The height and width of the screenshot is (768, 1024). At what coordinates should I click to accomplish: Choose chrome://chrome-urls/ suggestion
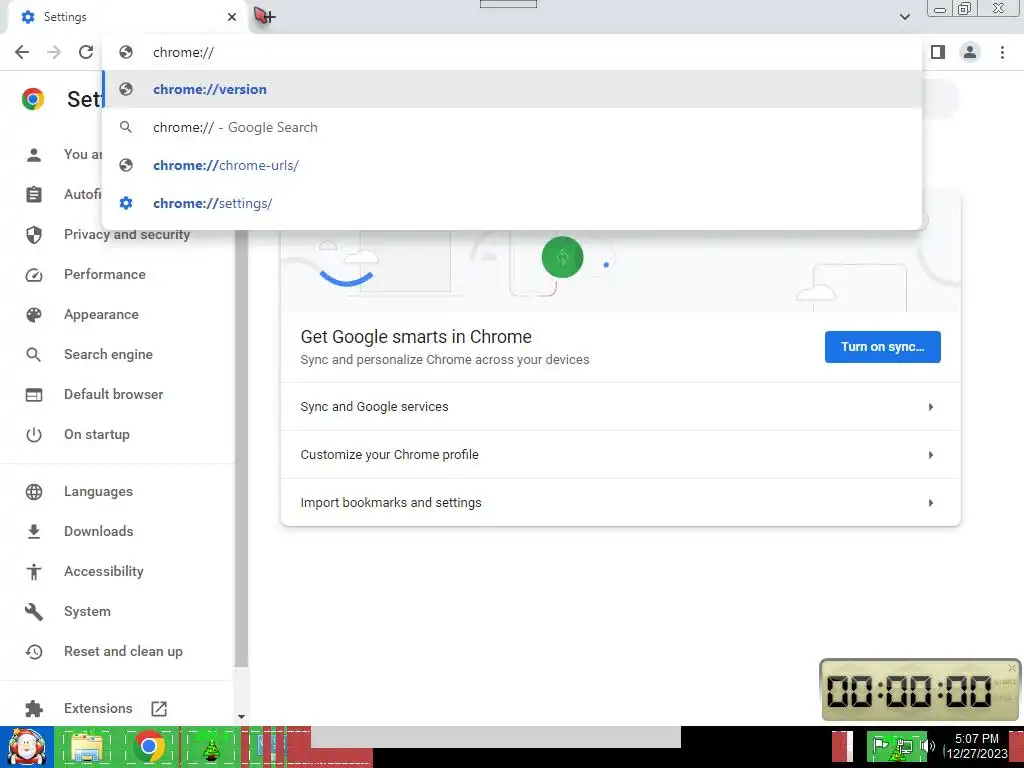(x=512, y=165)
